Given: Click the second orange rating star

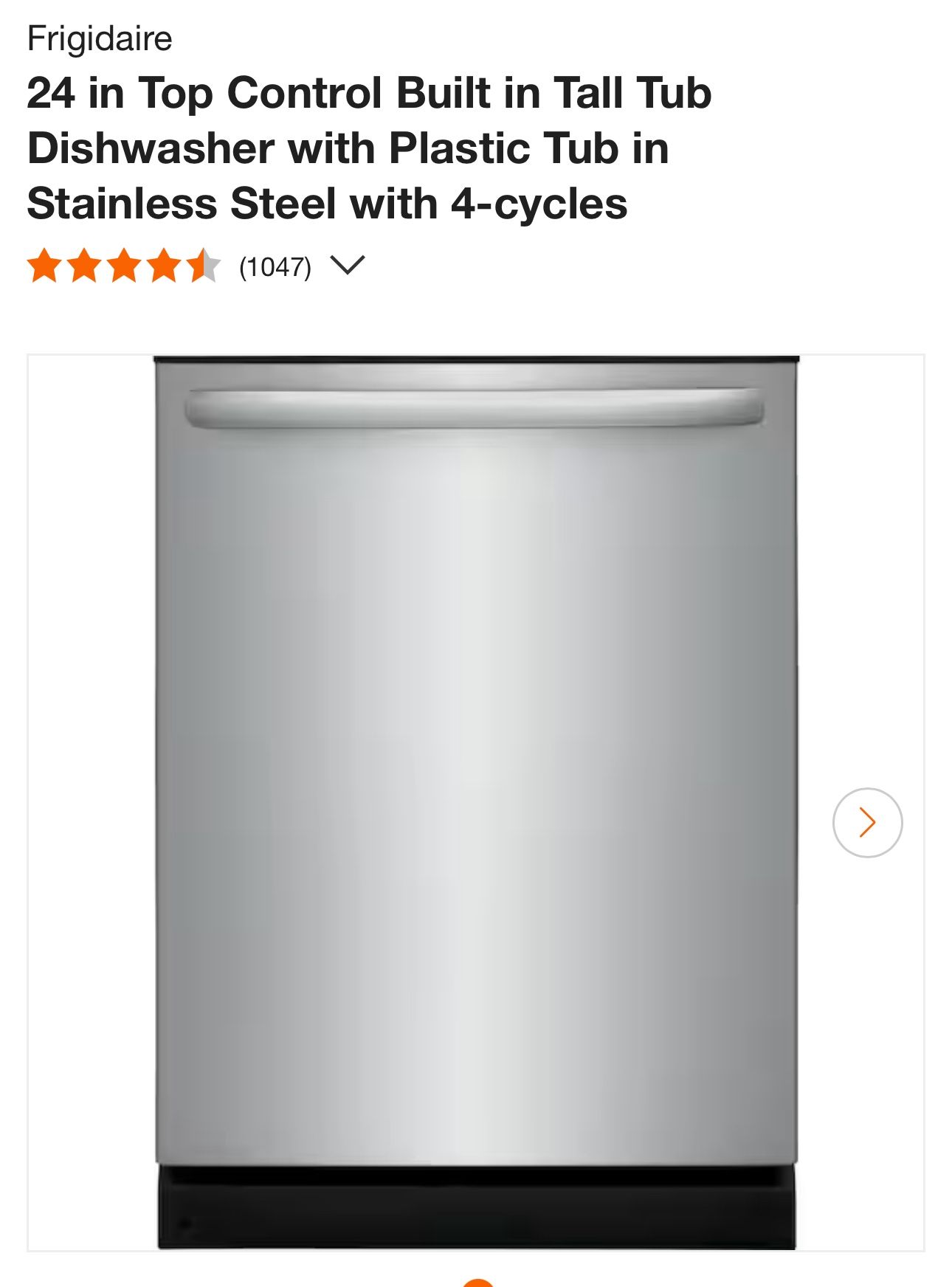Looking at the screenshot, I should tap(84, 266).
